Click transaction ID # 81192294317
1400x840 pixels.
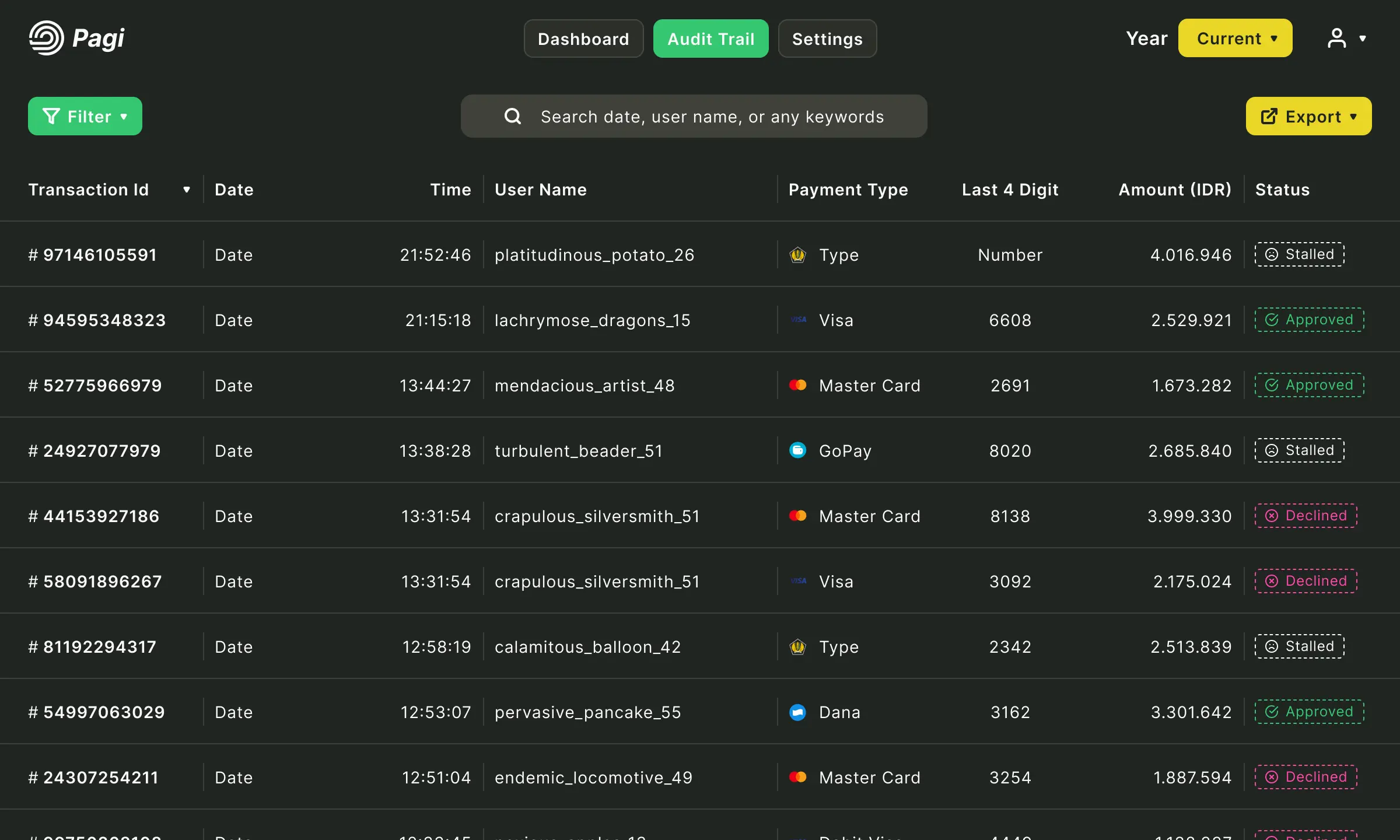pos(92,647)
